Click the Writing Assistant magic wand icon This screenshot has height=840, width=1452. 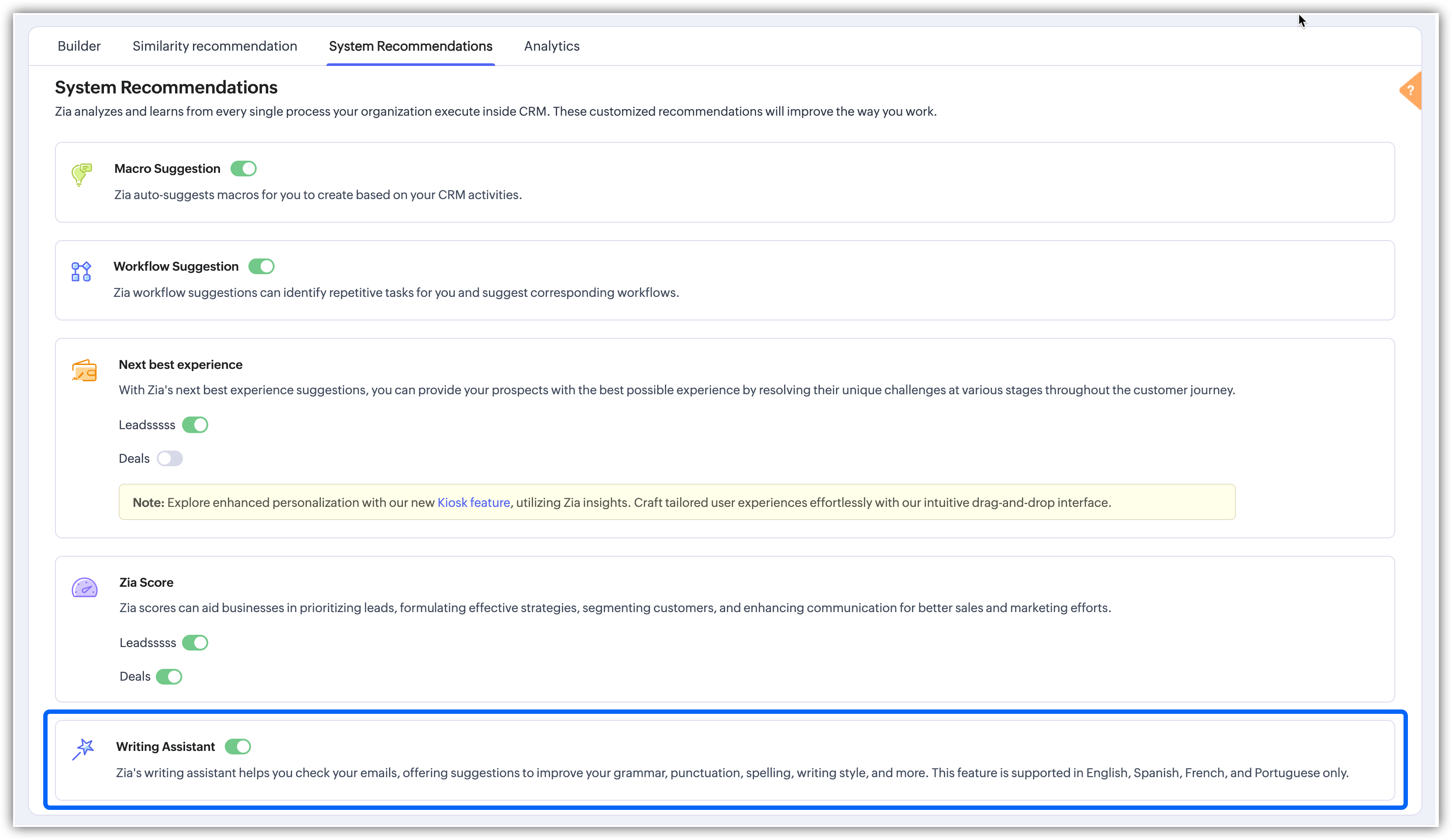coord(83,749)
